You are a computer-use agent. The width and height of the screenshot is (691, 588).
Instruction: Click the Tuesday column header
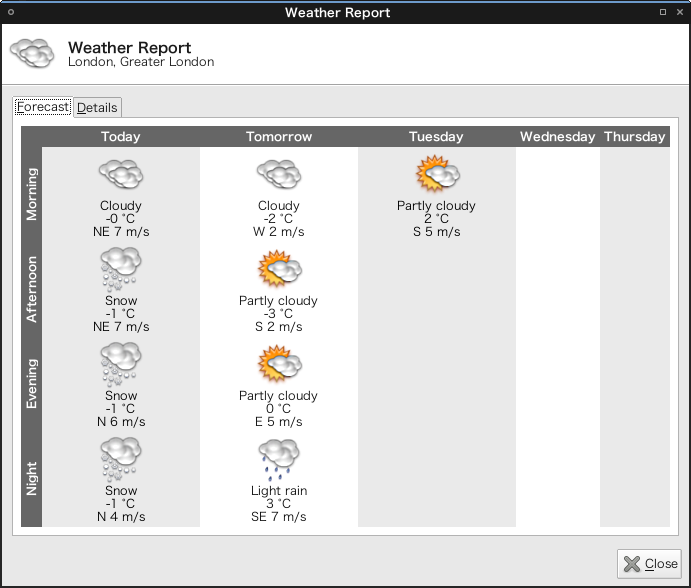click(436, 137)
